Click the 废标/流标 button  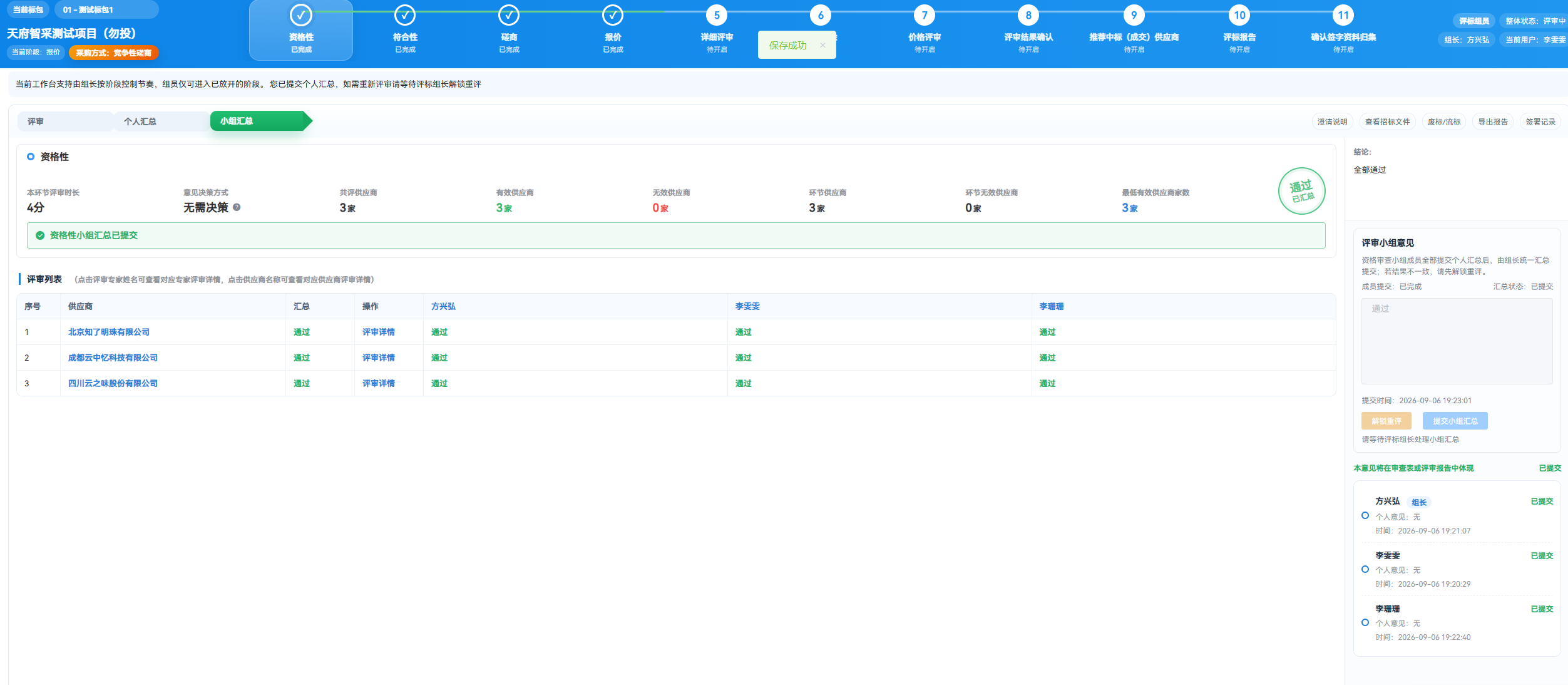pos(1443,122)
